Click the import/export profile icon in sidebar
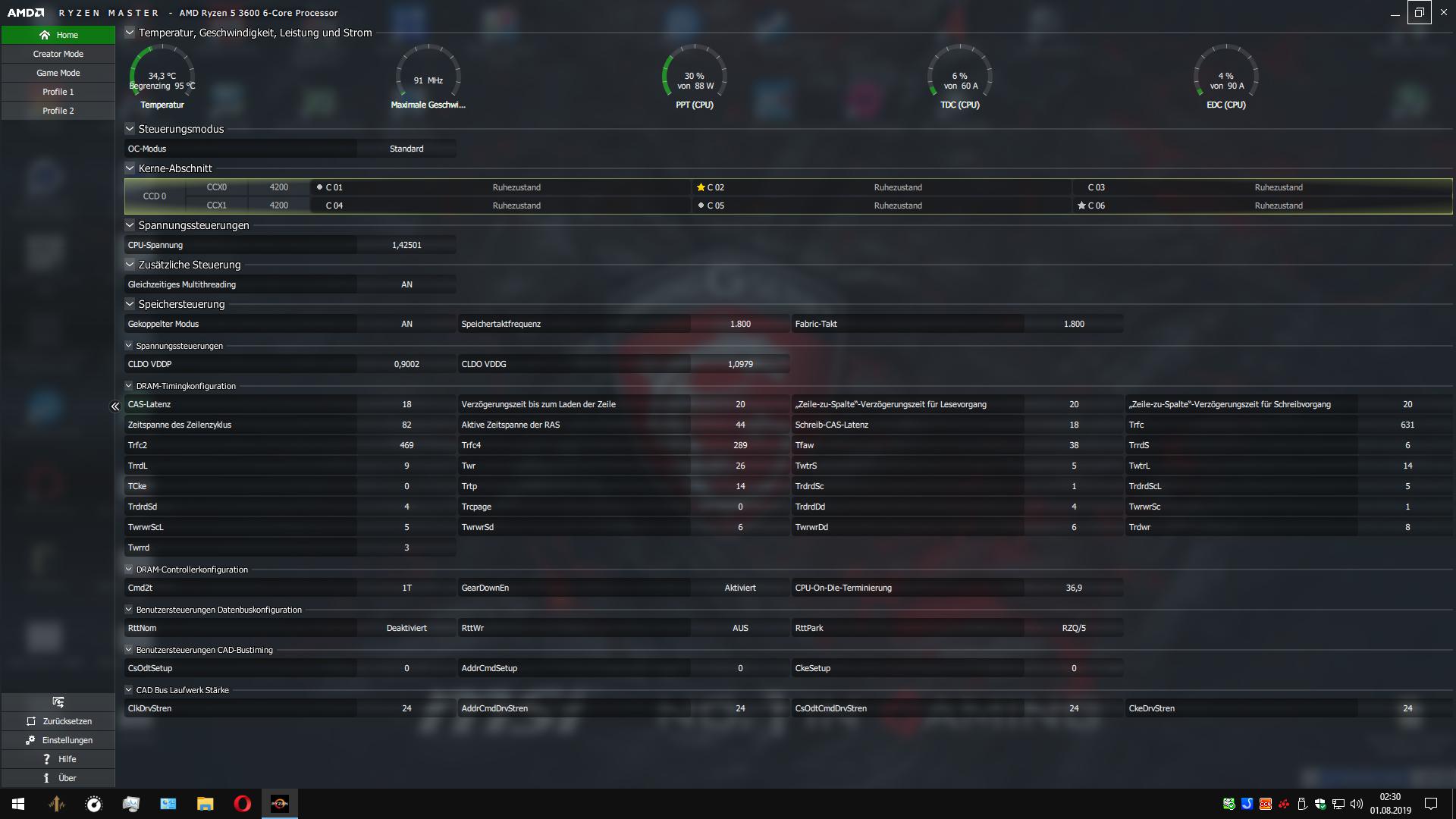The height and width of the screenshot is (819, 1456). point(58,701)
